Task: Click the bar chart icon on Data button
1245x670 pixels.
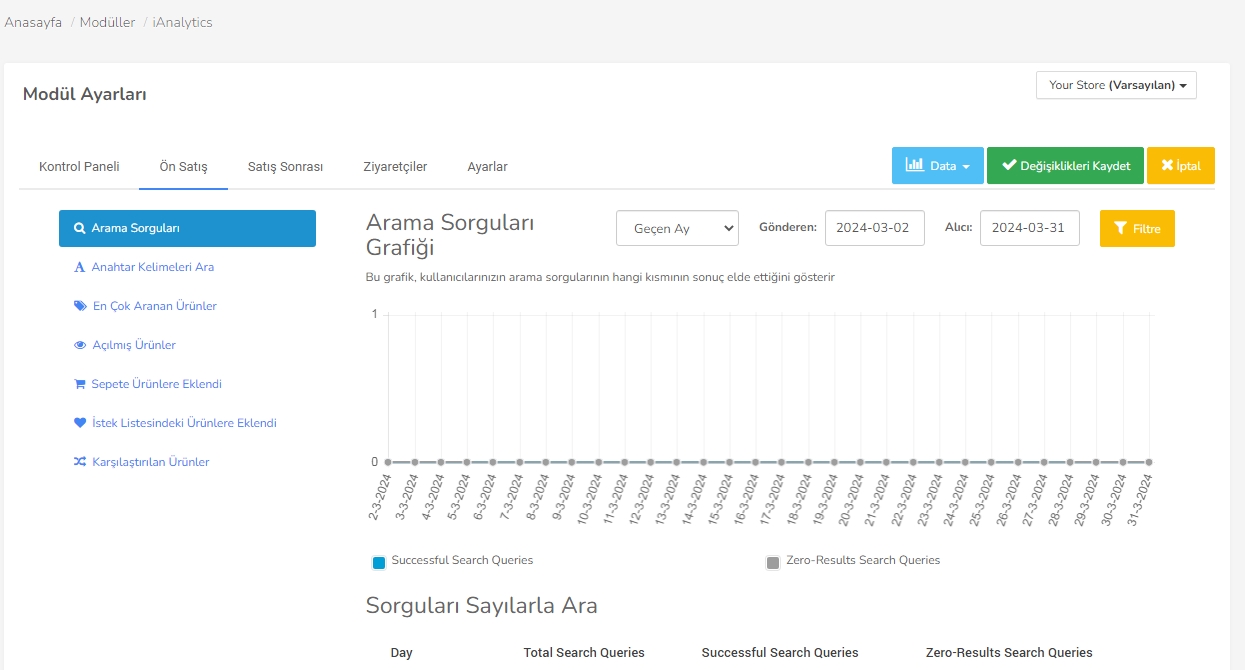Action: tap(914, 166)
